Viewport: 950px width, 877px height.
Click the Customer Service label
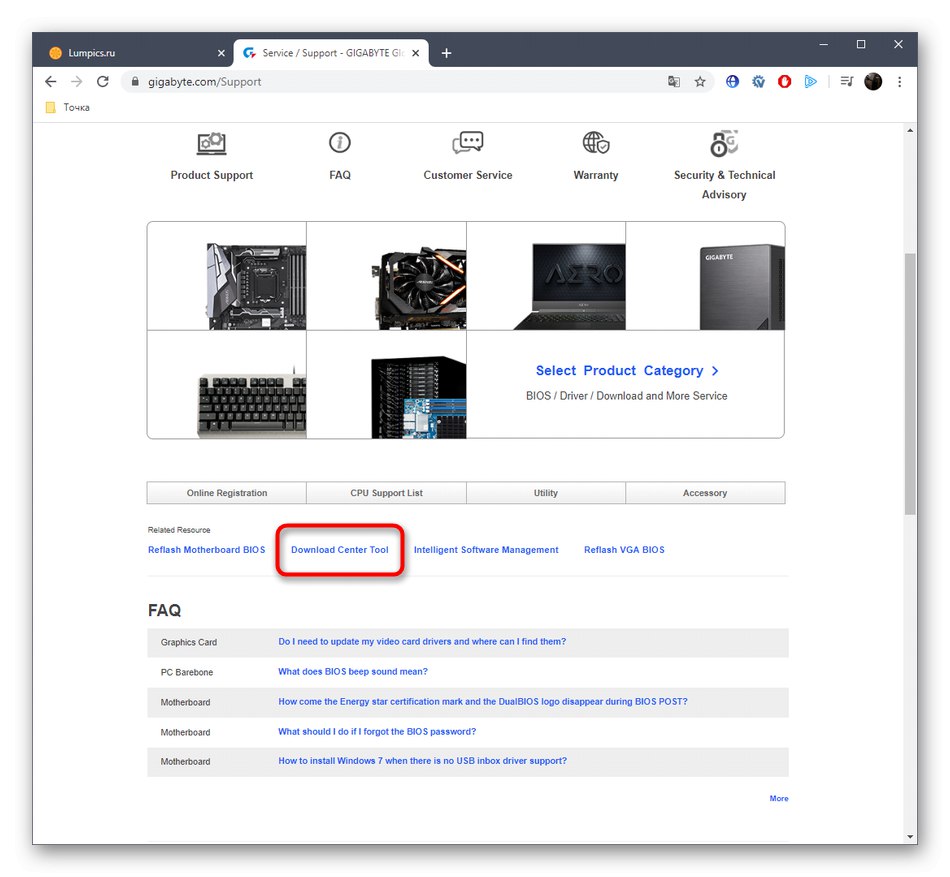pyautogui.click(x=468, y=175)
